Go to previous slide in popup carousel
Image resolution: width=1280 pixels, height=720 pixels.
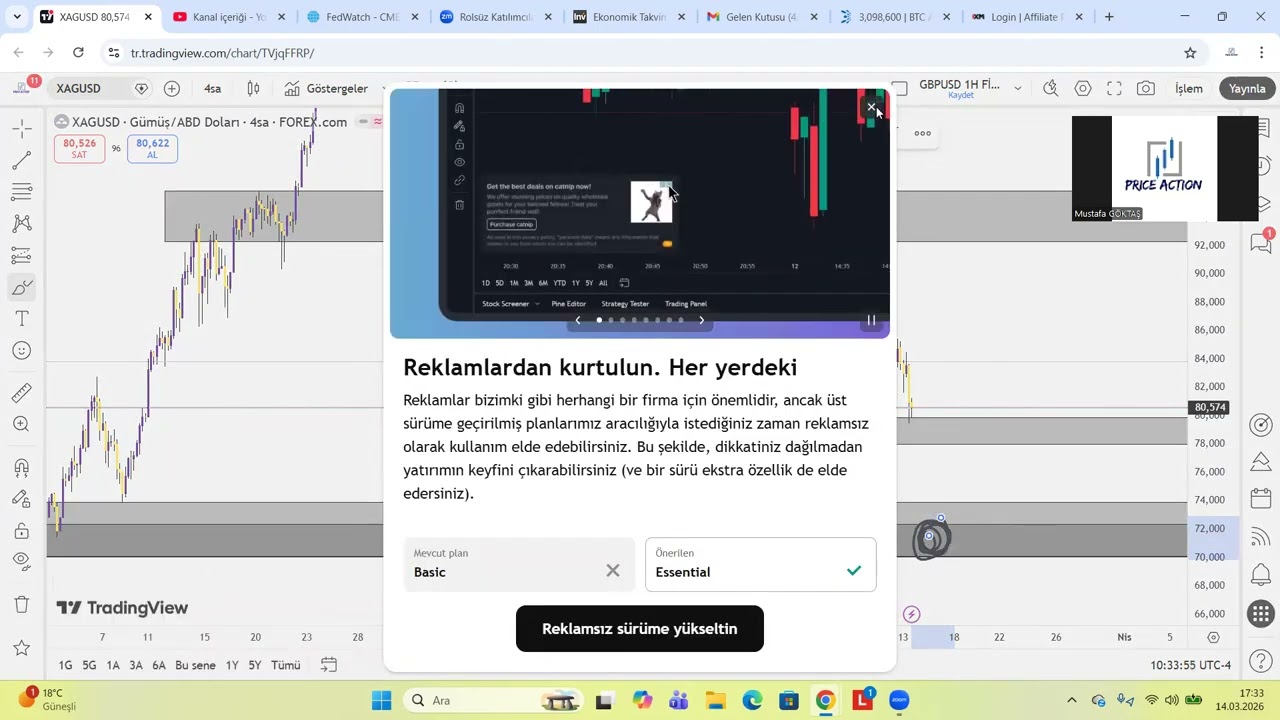click(x=577, y=320)
